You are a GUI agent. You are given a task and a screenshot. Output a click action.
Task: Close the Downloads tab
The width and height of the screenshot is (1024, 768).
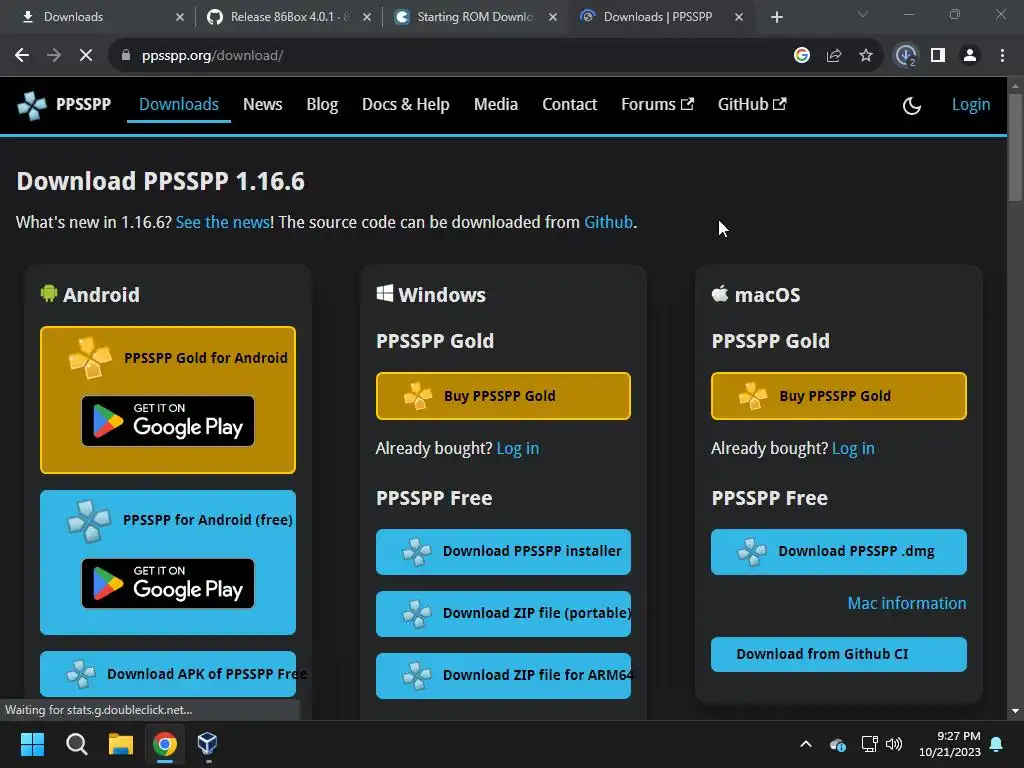coord(180,17)
